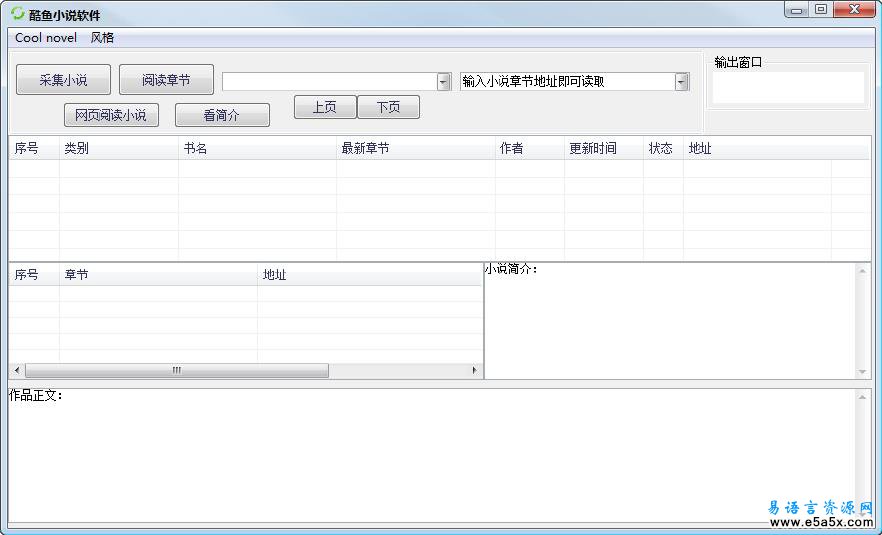Click the 作者 column header
The image size is (882, 535).
tap(530, 148)
